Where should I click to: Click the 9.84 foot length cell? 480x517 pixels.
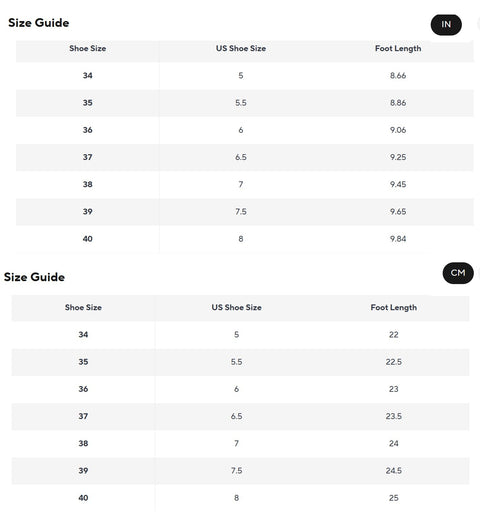tap(398, 239)
